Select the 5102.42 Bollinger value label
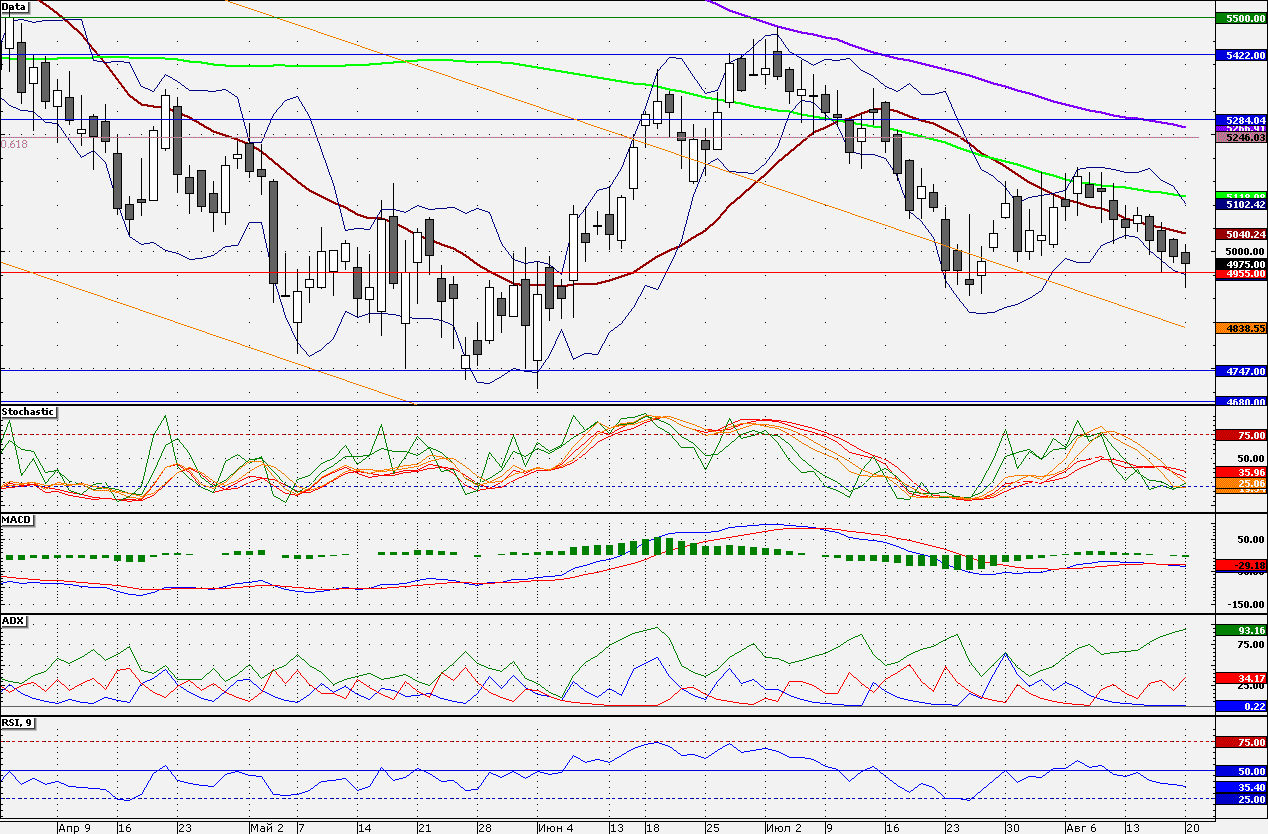1268x834 pixels. (x=1240, y=204)
